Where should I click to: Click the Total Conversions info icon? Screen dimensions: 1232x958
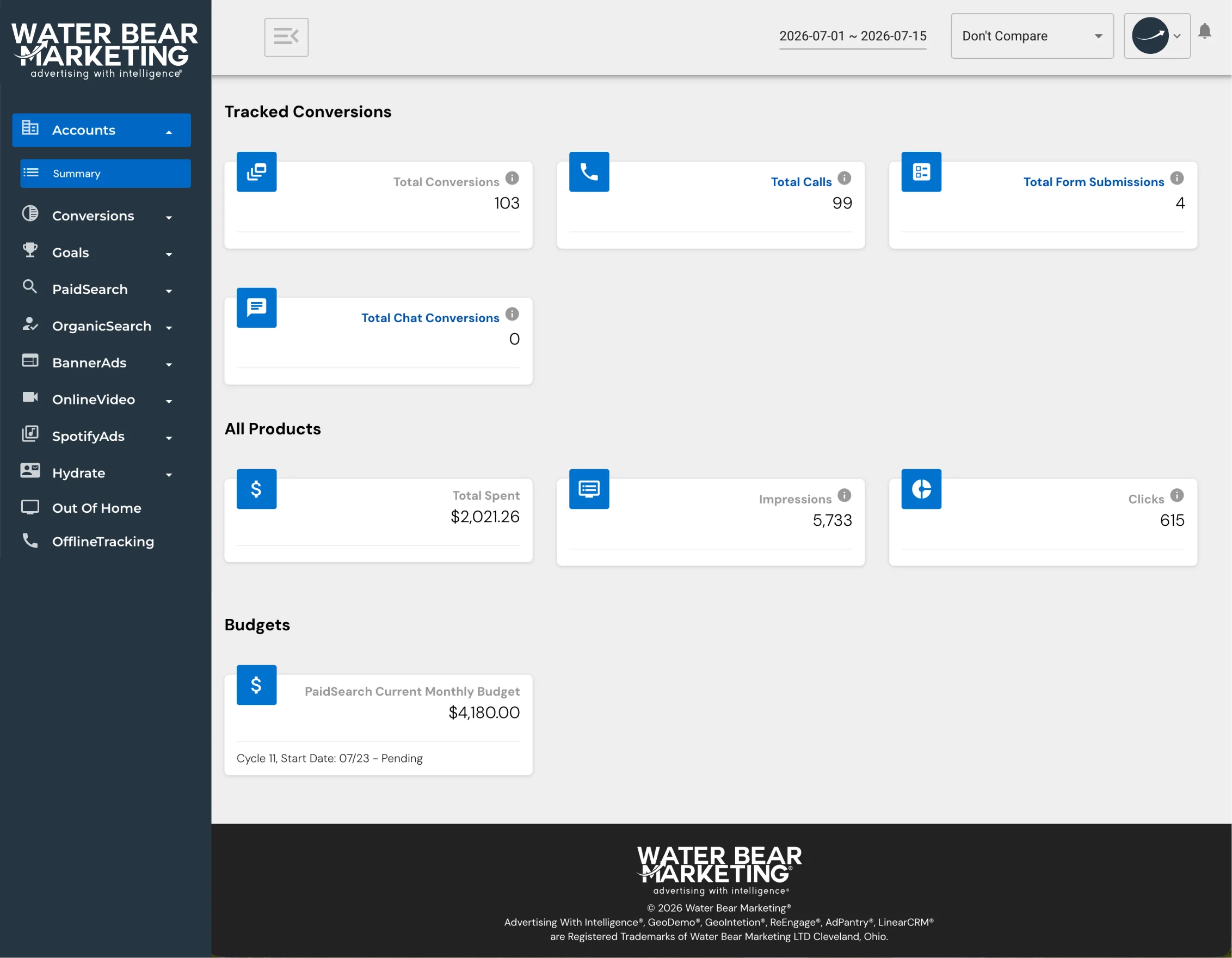pos(512,179)
